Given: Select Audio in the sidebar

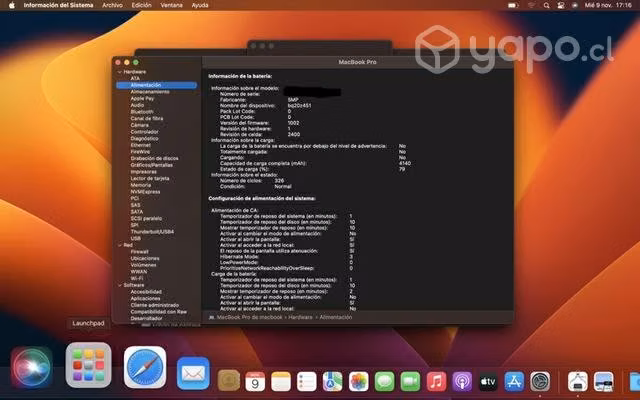Looking at the screenshot, I should click(137, 105).
